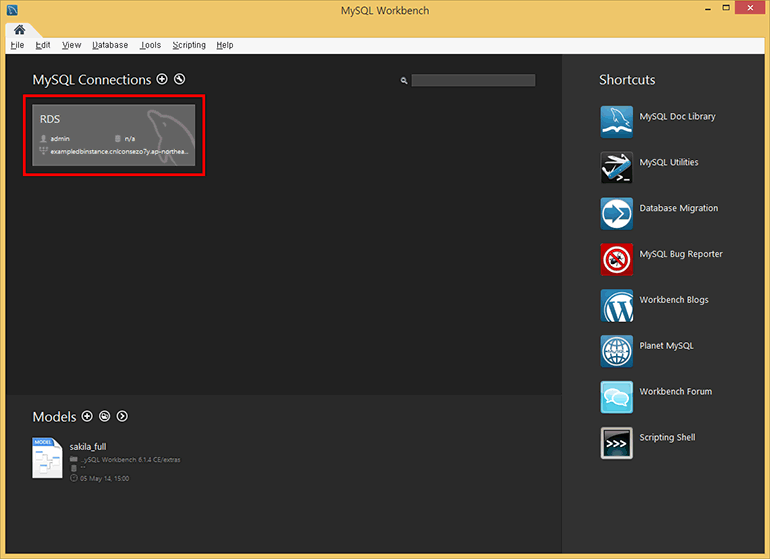The width and height of the screenshot is (770, 559).
Task: Open the Scripting menu
Action: click(188, 45)
